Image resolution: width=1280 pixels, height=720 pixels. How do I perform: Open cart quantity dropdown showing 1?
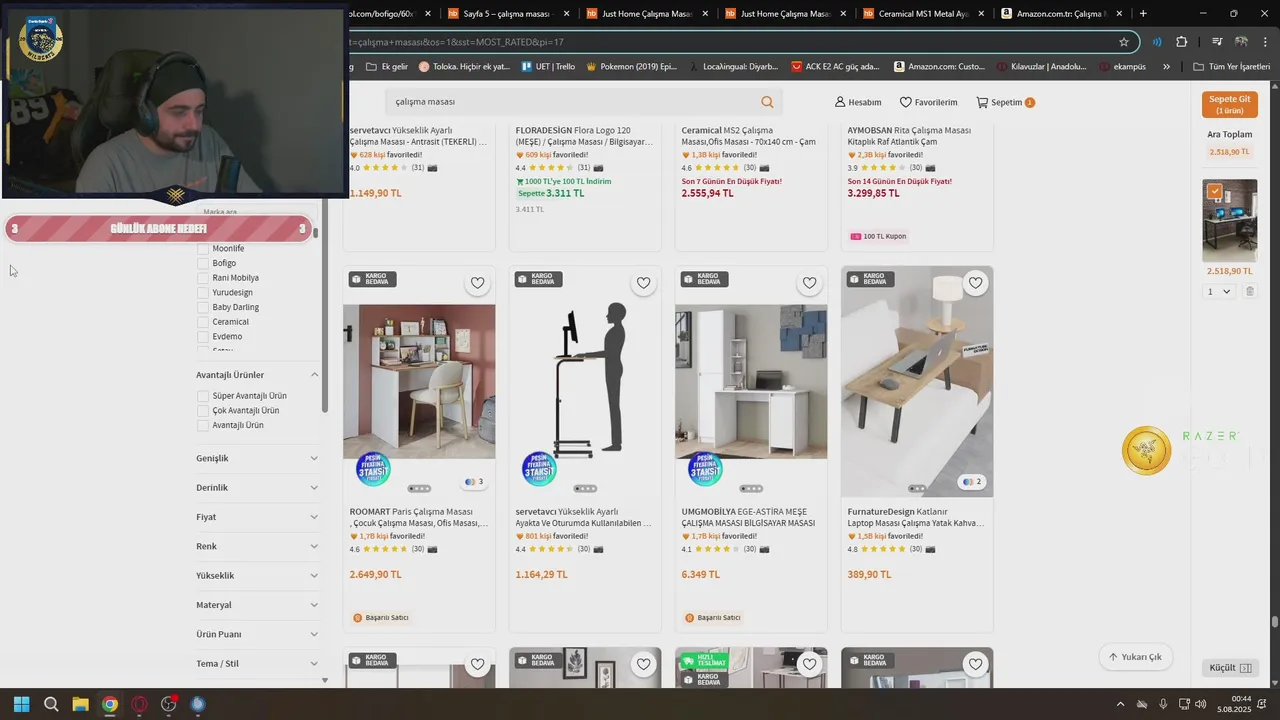coord(1219,291)
